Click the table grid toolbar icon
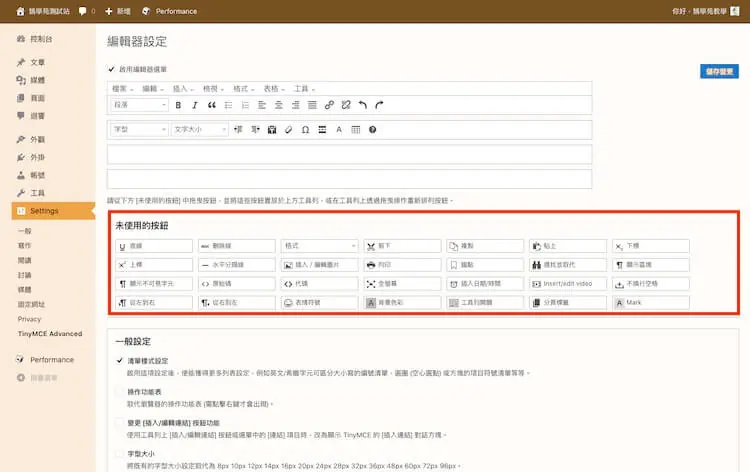This screenshot has height=472, width=750. click(355, 130)
